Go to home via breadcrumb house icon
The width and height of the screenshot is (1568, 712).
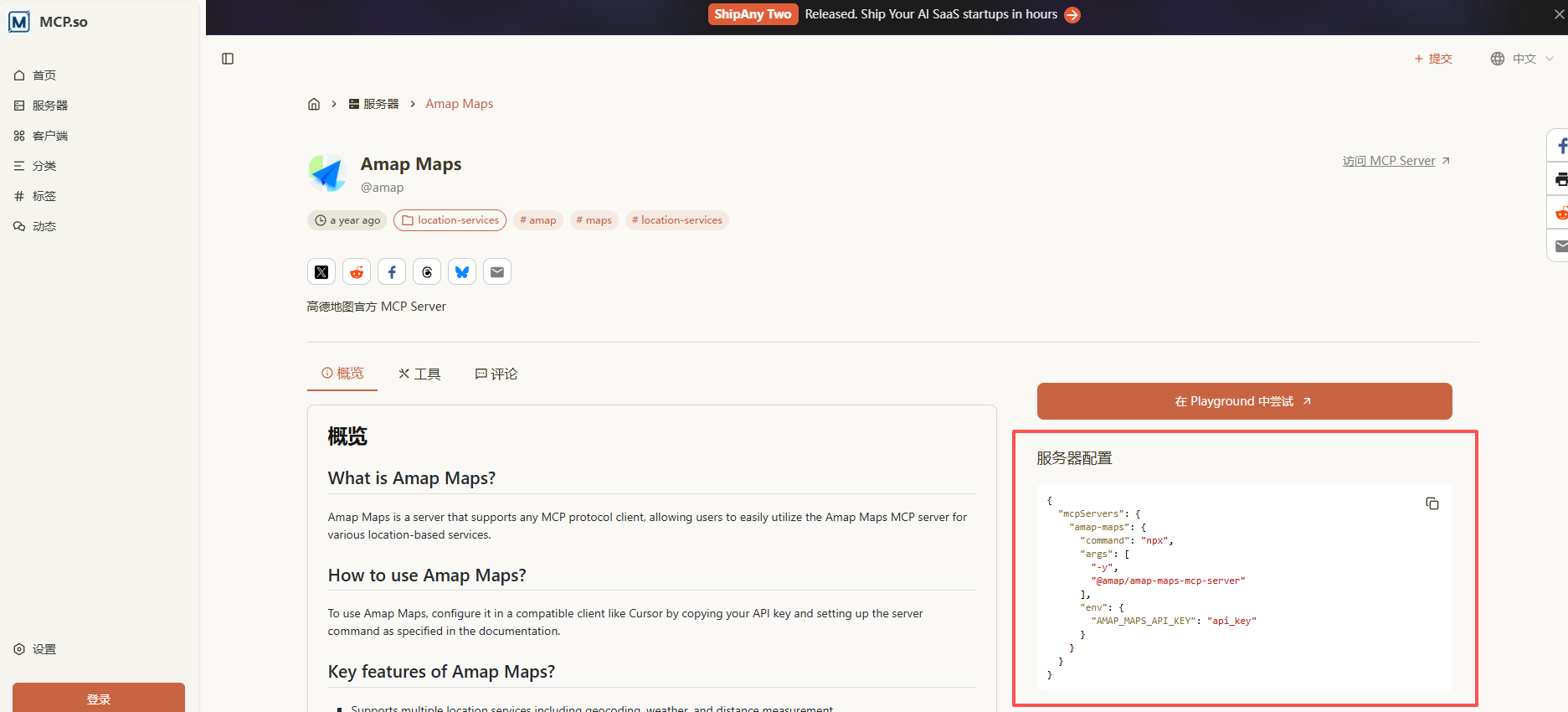314,104
